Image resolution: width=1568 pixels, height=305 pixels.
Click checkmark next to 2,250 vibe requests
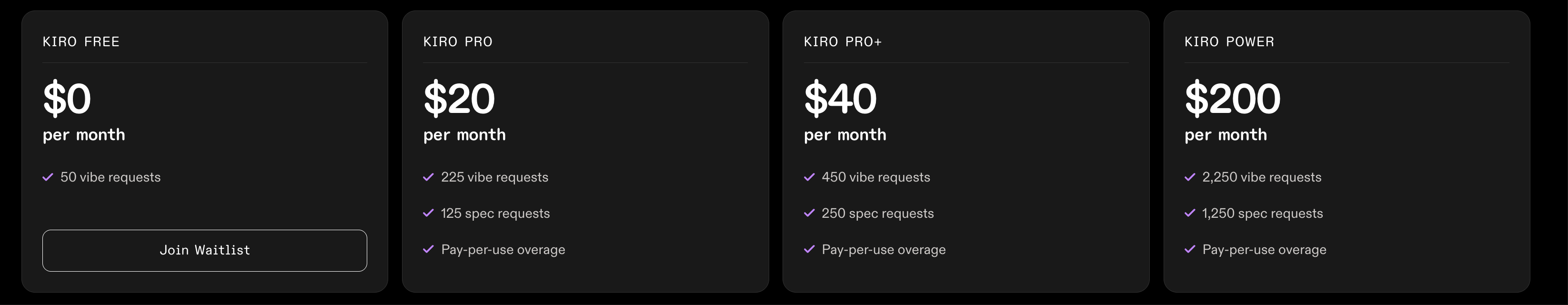point(1190,177)
